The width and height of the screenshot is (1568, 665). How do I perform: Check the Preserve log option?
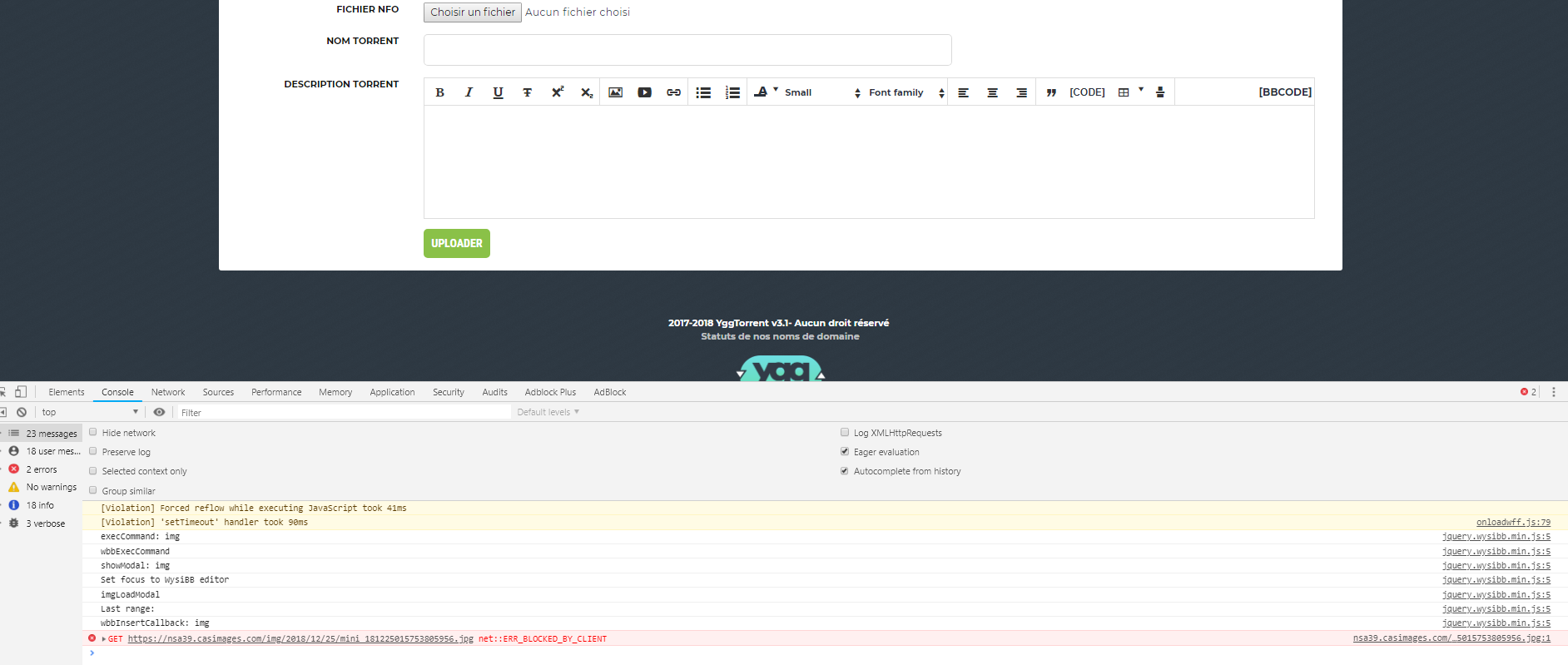coord(93,452)
